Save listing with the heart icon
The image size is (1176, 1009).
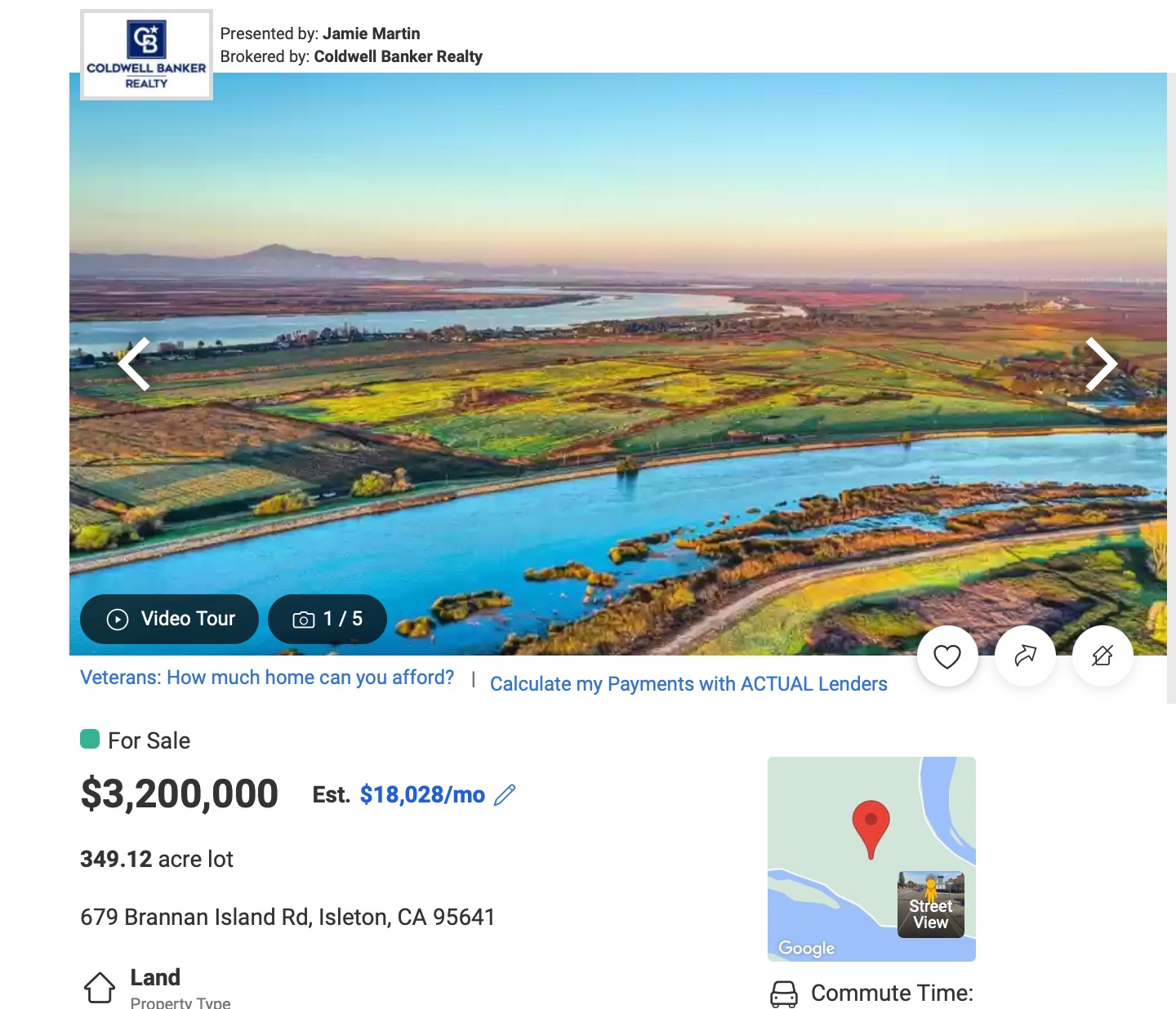tap(947, 656)
